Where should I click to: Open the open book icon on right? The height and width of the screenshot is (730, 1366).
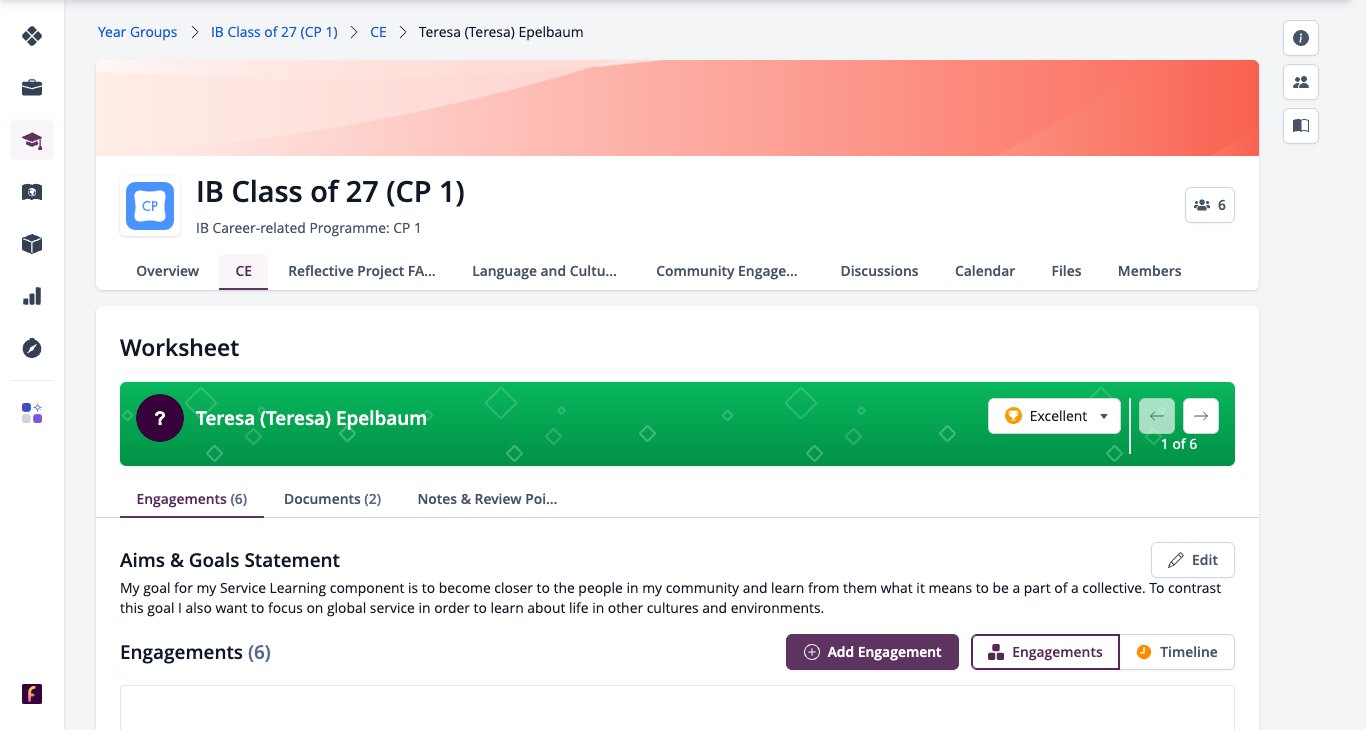tap(1301, 126)
